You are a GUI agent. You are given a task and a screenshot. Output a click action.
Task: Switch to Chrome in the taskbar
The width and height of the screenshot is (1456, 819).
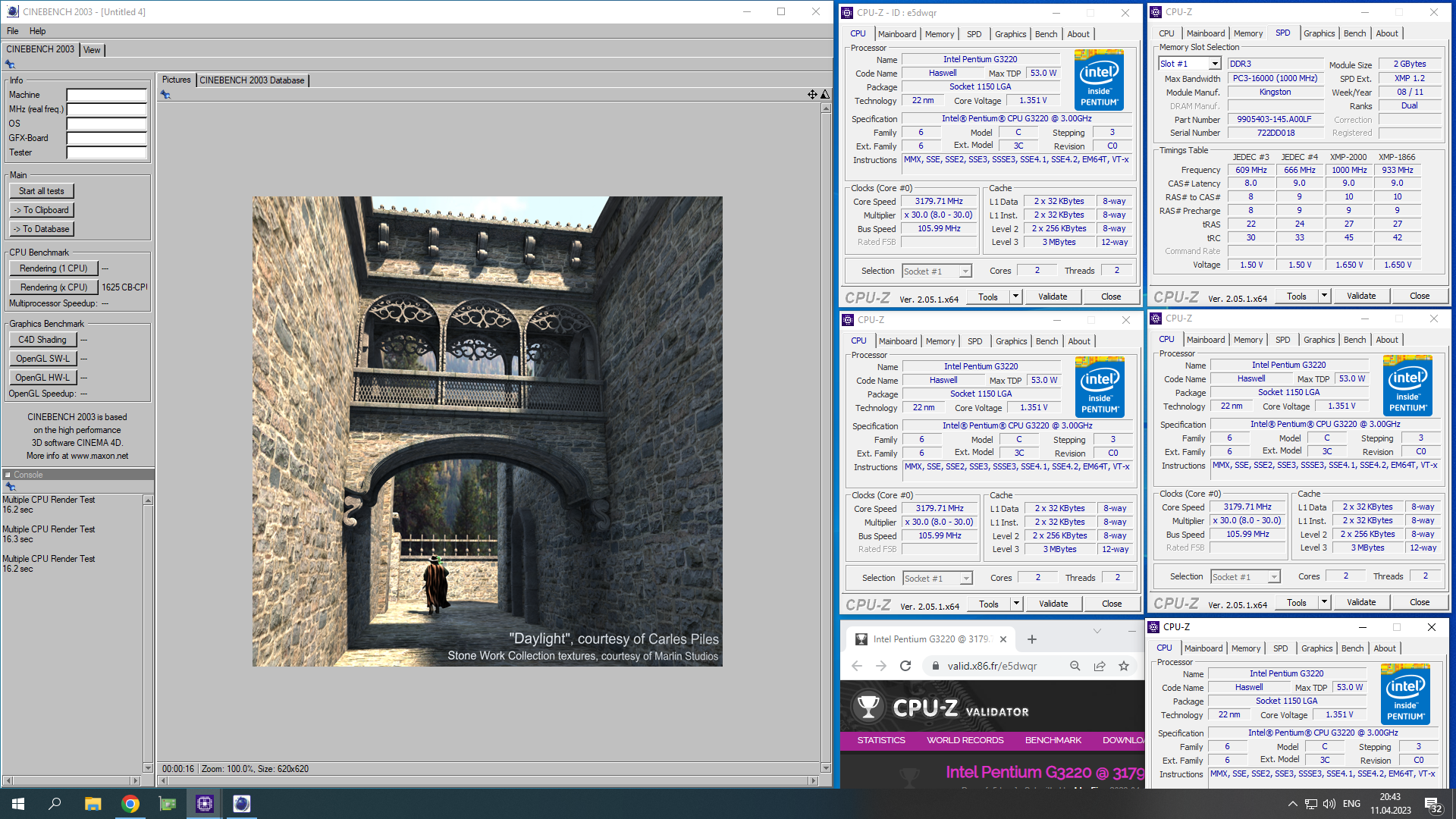(130, 804)
